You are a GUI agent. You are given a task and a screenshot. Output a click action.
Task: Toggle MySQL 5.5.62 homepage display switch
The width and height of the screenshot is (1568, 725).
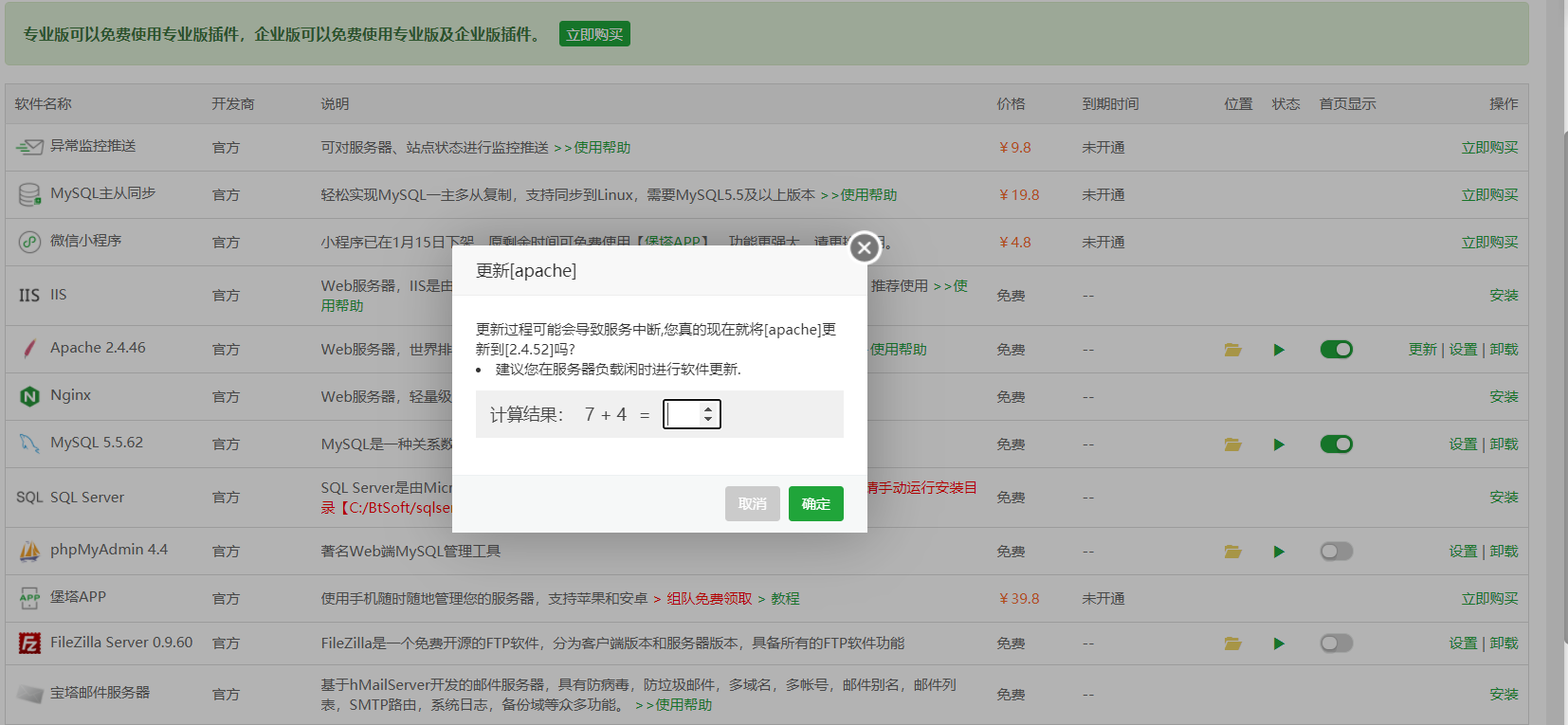click(1336, 444)
